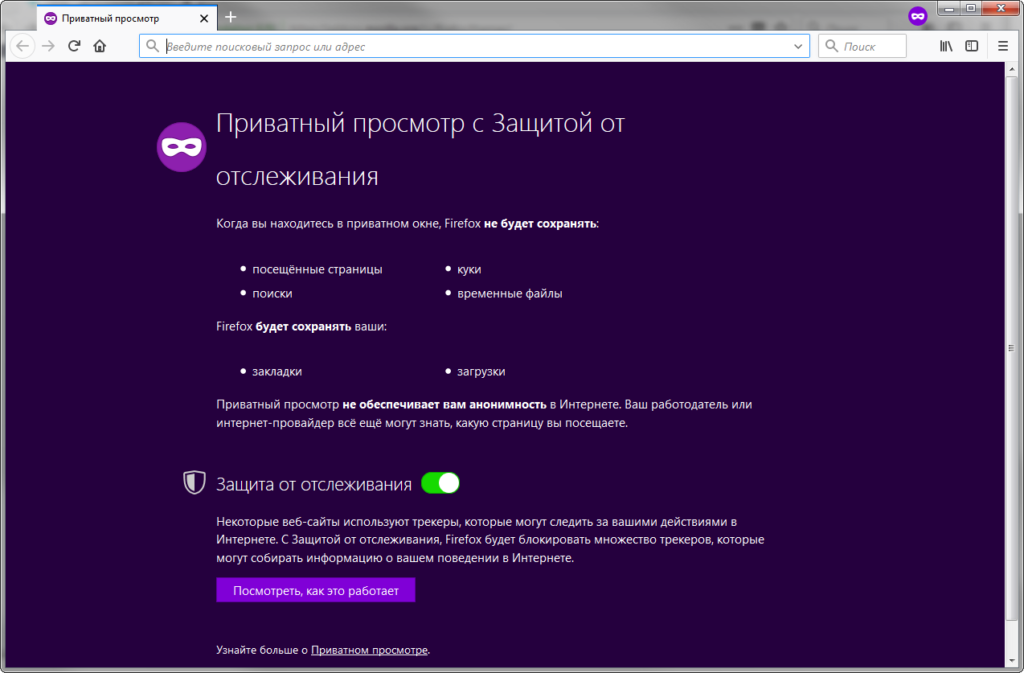
Task: Open the Приватном просмотре link
Action: click(x=370, y=650)
